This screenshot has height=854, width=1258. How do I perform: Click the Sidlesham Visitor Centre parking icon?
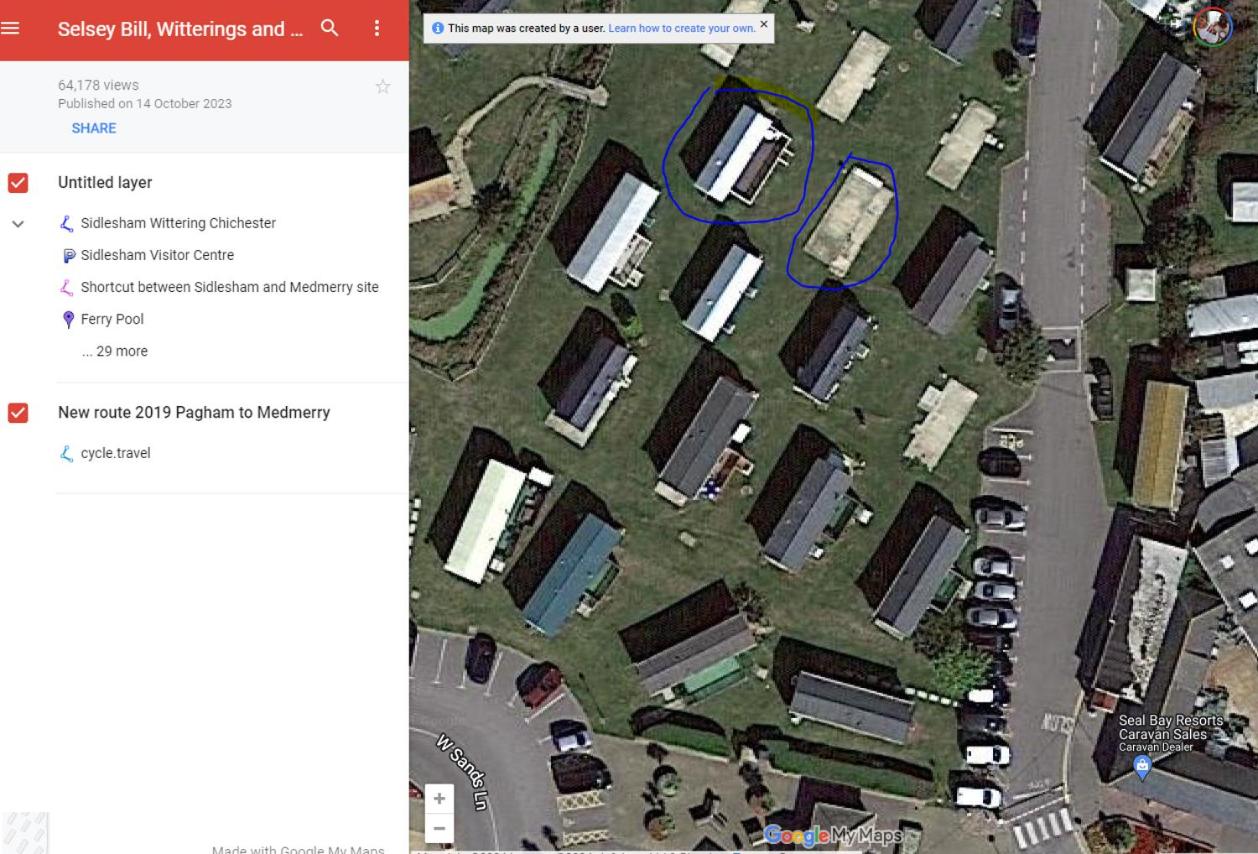point(68,255)
